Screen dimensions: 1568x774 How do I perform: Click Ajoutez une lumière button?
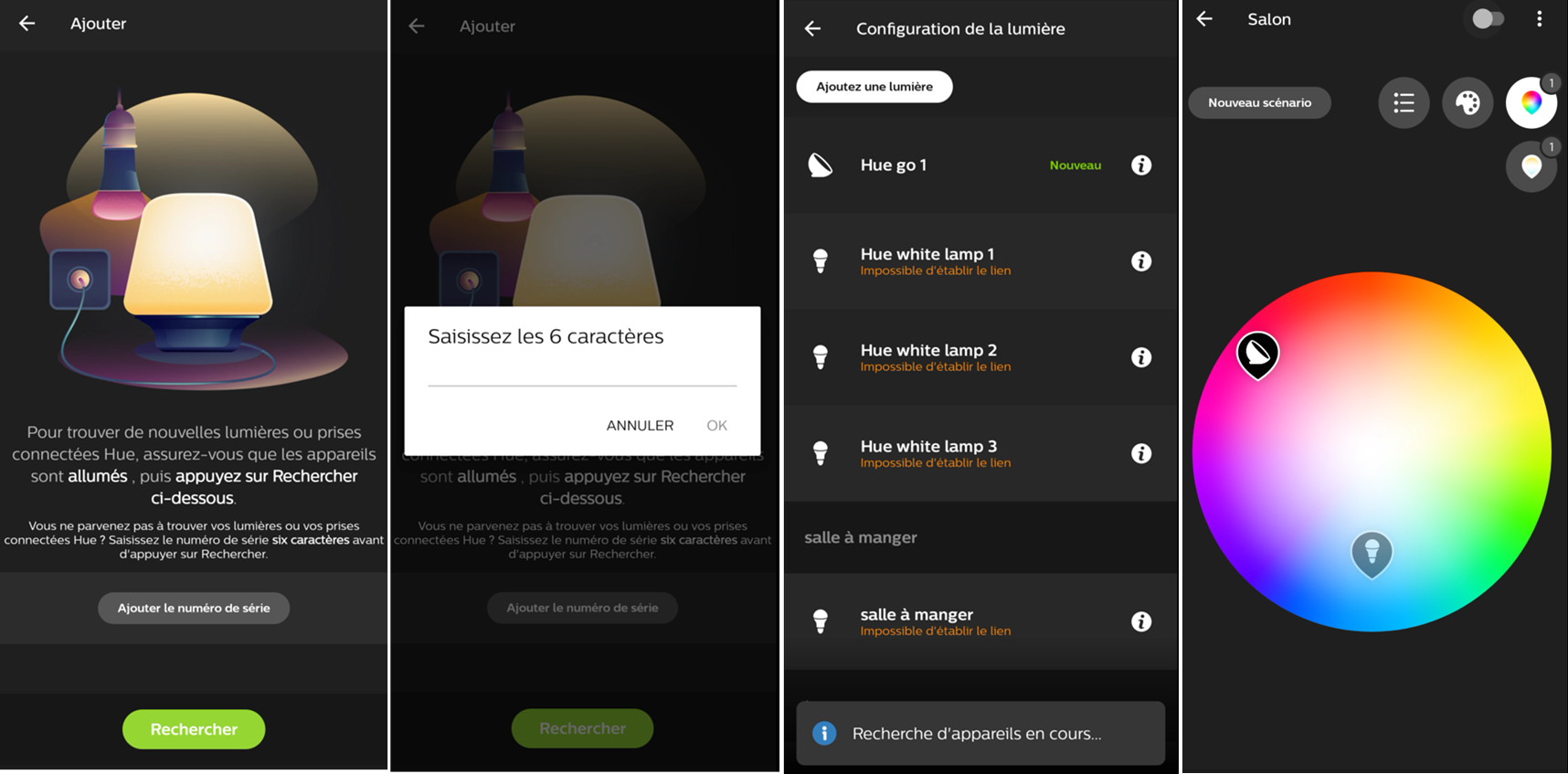click(874, 87)
